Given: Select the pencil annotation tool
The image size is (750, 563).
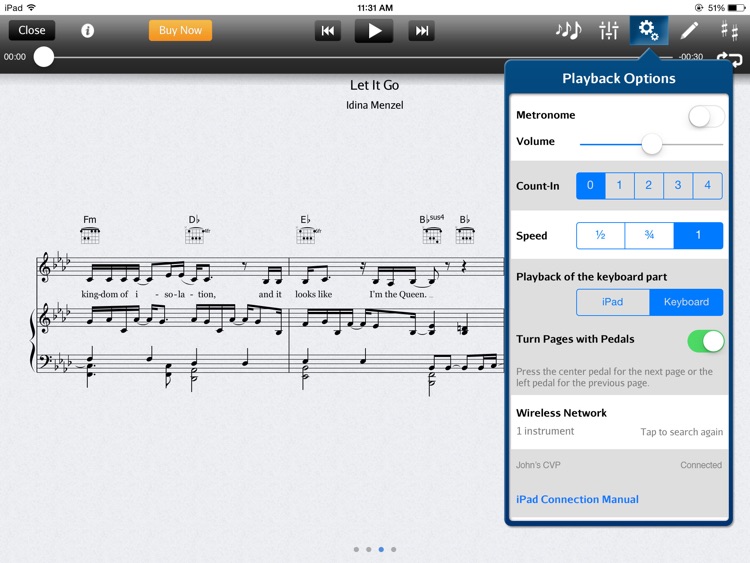Looking at the screenshot, I should click(x=689, y=30).
